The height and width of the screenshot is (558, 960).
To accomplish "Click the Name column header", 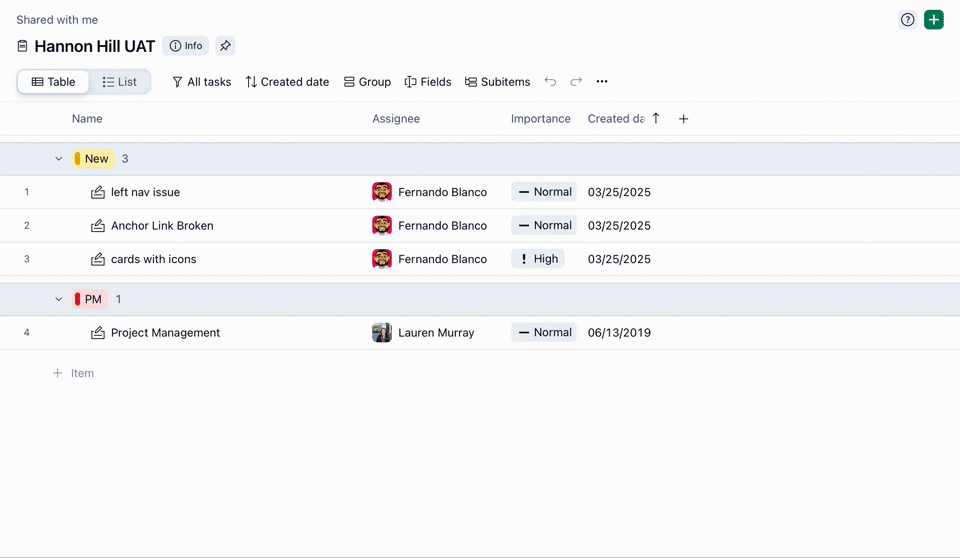I will tap(87, 119).
